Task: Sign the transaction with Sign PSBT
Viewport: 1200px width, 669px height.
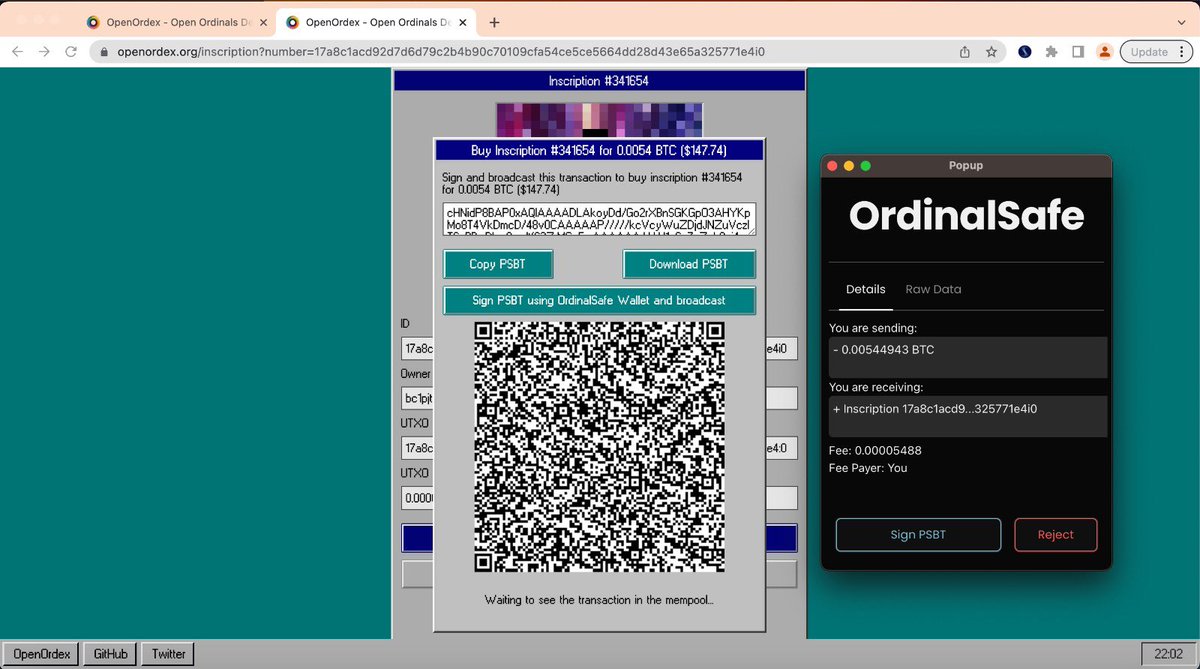Action: click(918, 534)
